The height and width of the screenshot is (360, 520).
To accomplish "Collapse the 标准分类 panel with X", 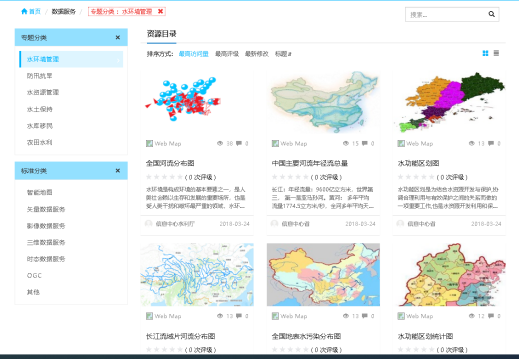I will click(118, 171).
